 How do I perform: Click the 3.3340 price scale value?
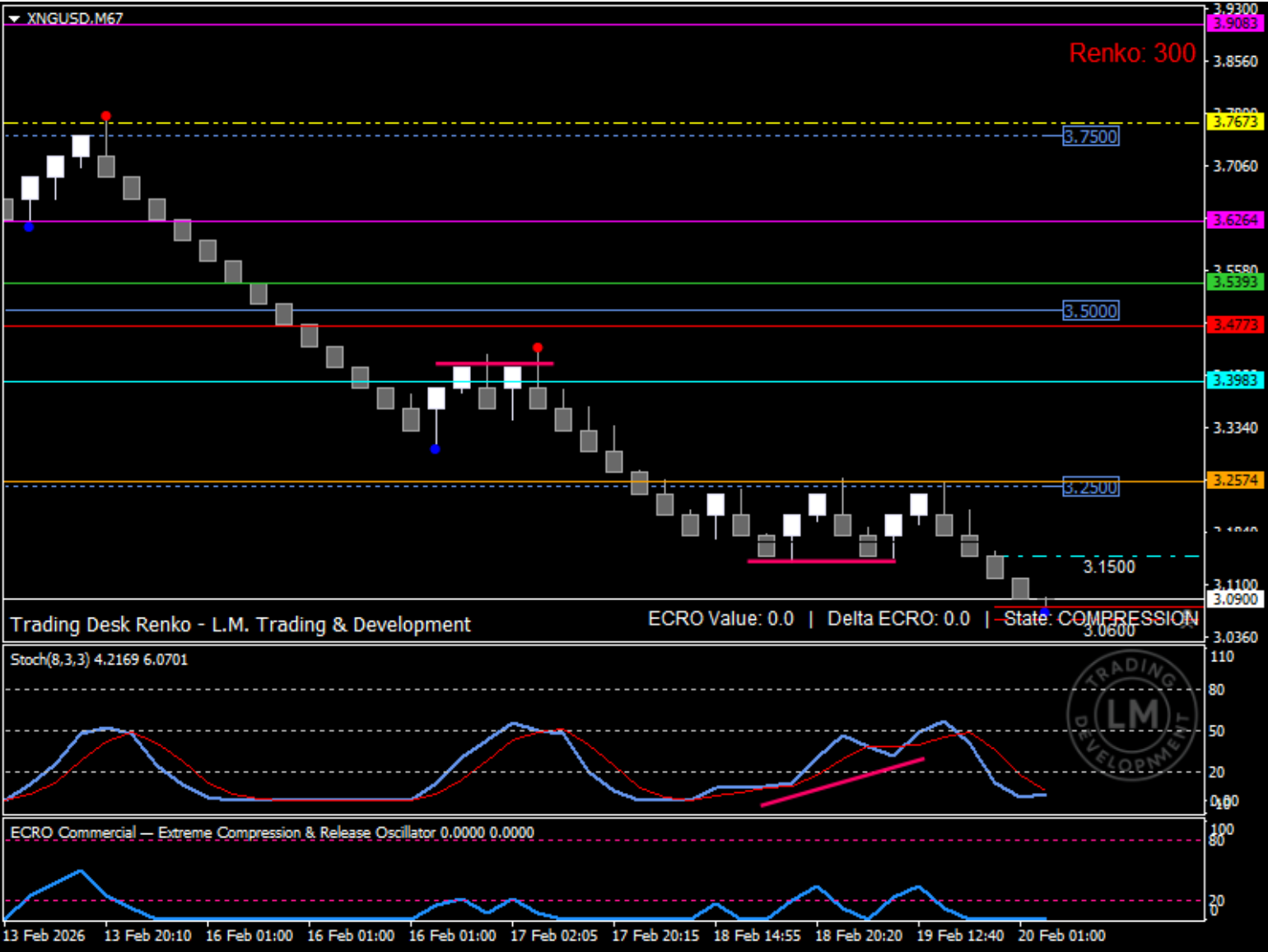coord(1236,428)
